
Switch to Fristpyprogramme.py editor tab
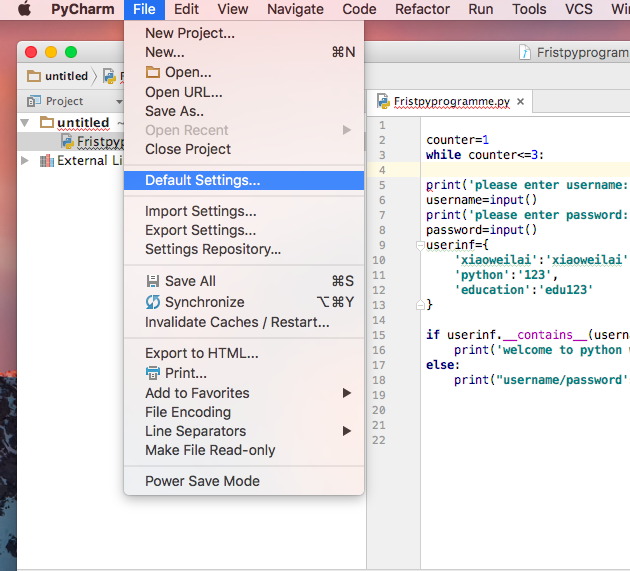452,101
